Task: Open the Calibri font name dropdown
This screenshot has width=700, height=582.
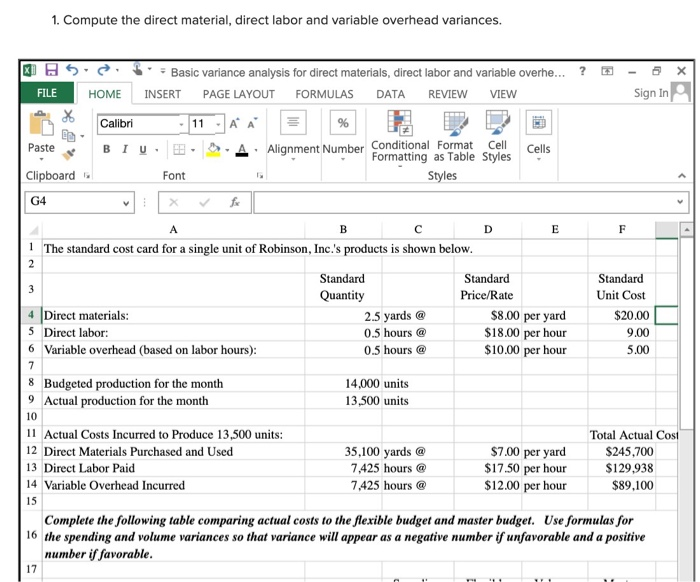Action: (181, 124)
